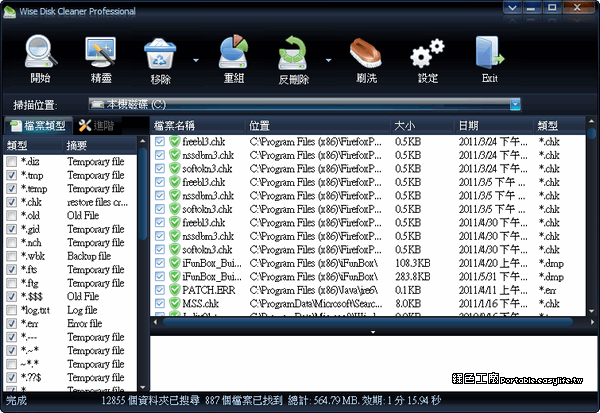Screen dimensions: 600x413
Task: Click file list scroll right arrow
Action: pos(592,322)
